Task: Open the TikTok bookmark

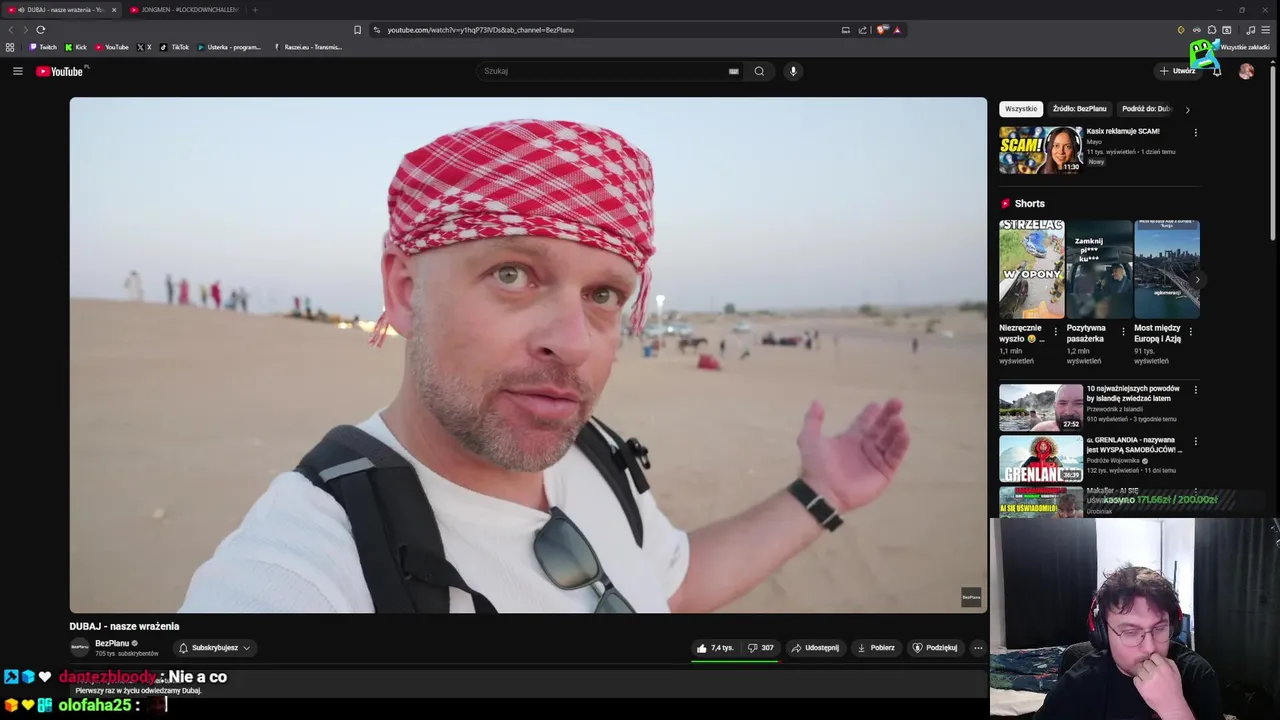Action: pos(175,47)
